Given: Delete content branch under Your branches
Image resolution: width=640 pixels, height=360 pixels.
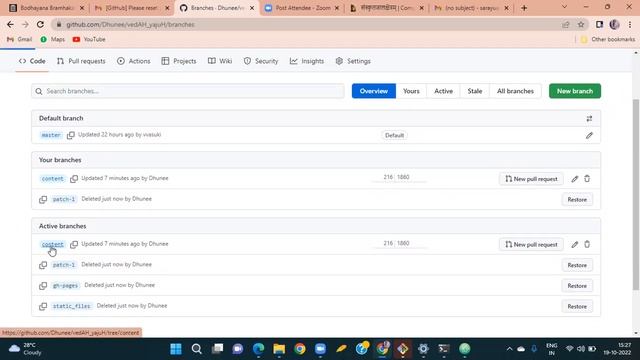Looking at the screenshot, I should click(x=587, y=179).
